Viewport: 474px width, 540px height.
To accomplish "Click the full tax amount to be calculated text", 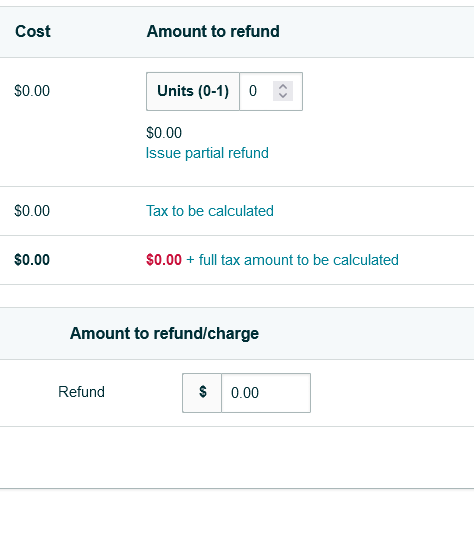I will click(x=299, y=260).
